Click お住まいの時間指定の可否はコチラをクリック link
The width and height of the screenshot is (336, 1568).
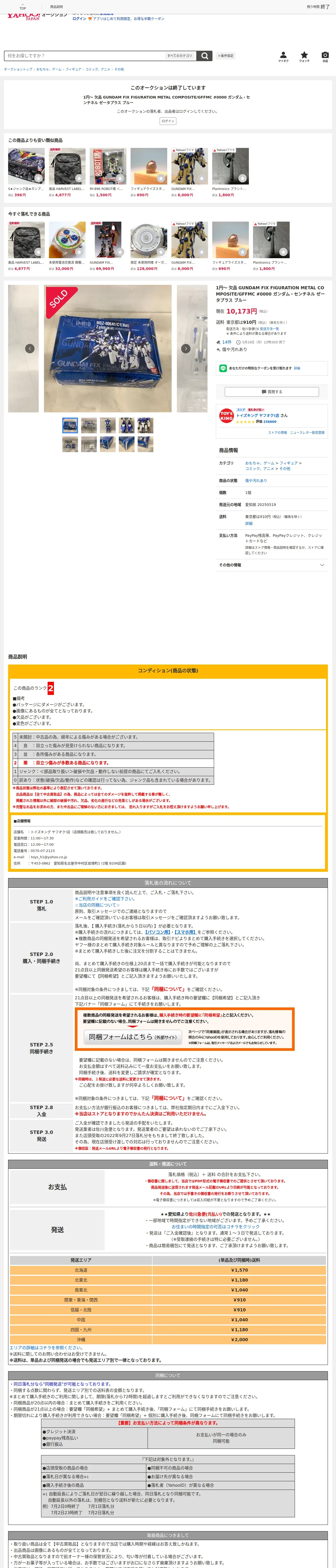click(215, 1226)
